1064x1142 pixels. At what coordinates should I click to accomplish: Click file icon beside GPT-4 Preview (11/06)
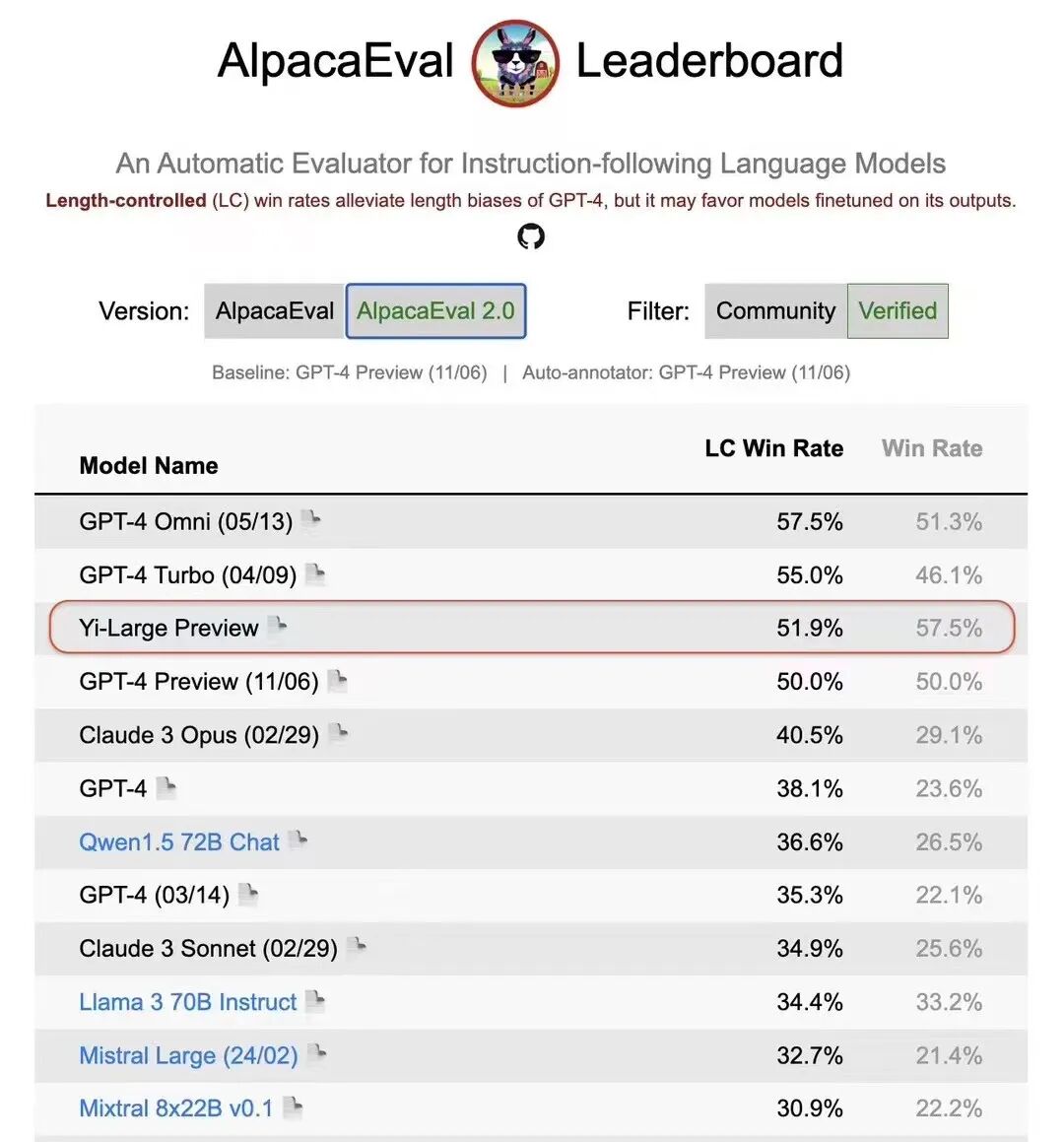click(x=338, y=681)
